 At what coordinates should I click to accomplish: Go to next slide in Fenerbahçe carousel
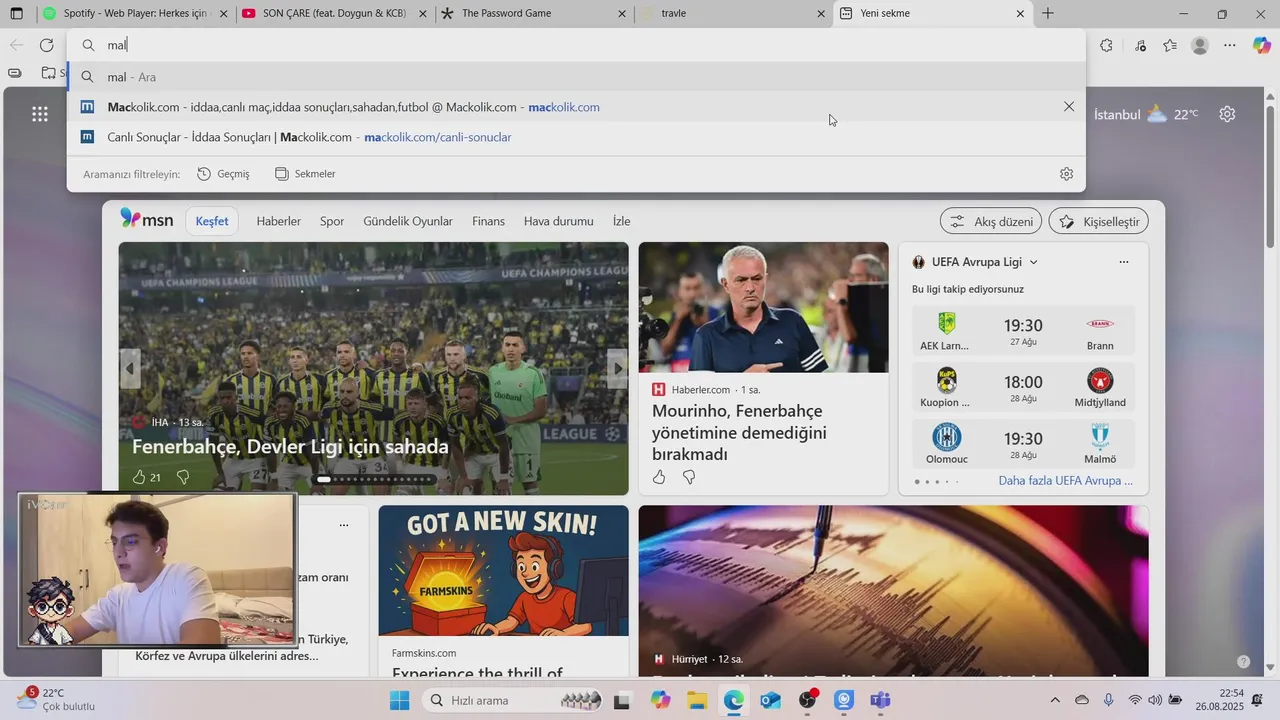618,369
